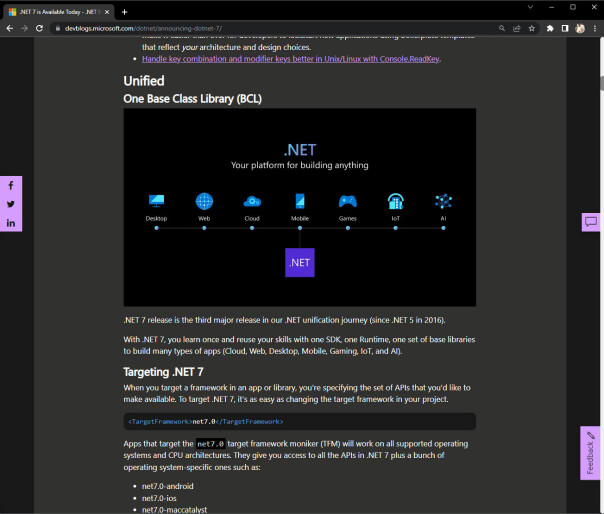Open the Chrome profile avatar
604x514 pixels.
580,28
